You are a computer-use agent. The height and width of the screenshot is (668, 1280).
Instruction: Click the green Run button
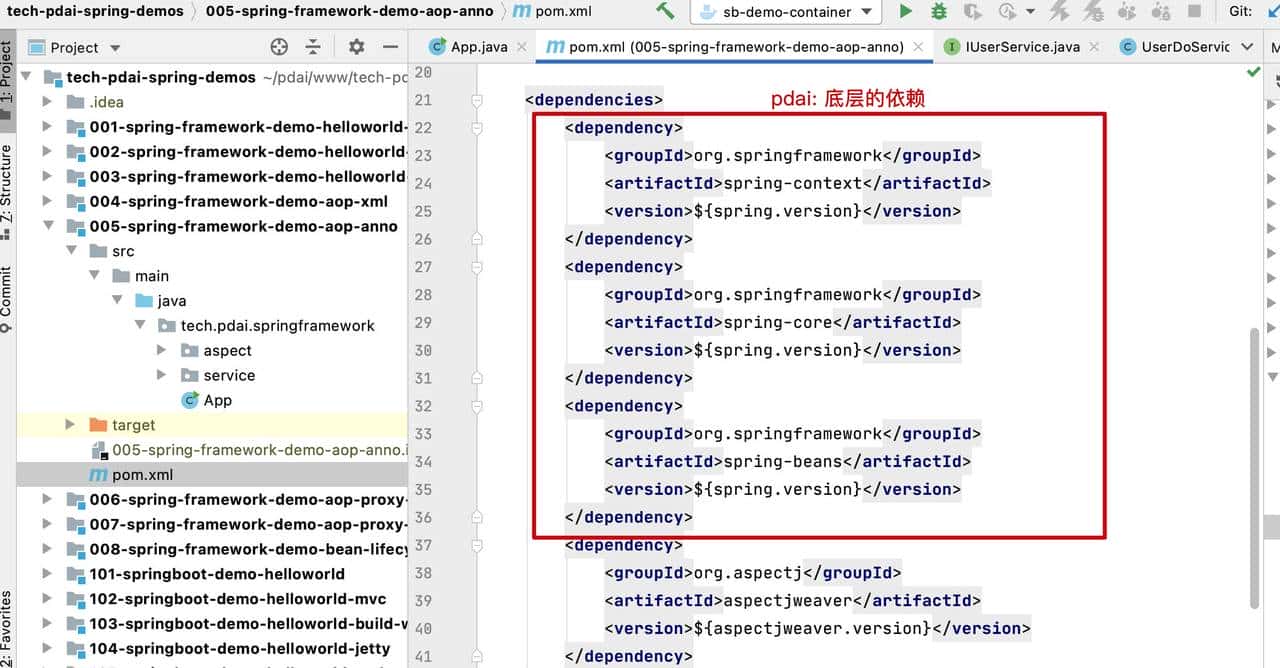(x=906, y=12)
